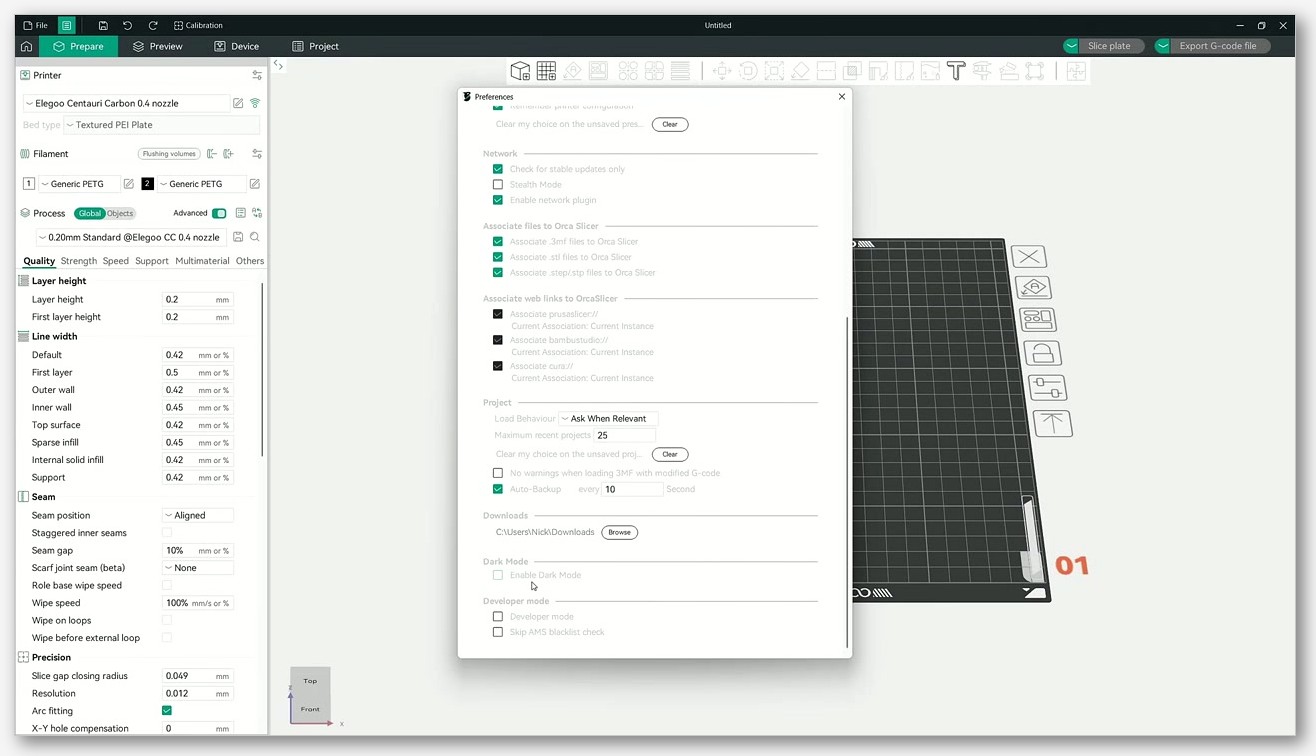Turn on Developer mode checkbox

pyautogui.click(x=498, y=617)
